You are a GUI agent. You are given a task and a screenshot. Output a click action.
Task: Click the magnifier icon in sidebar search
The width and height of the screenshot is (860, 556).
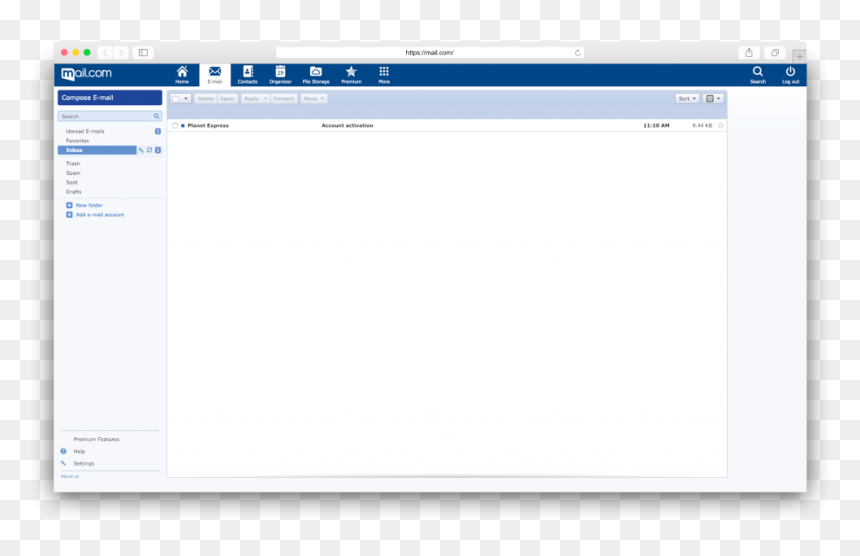(x=156, y=116)
